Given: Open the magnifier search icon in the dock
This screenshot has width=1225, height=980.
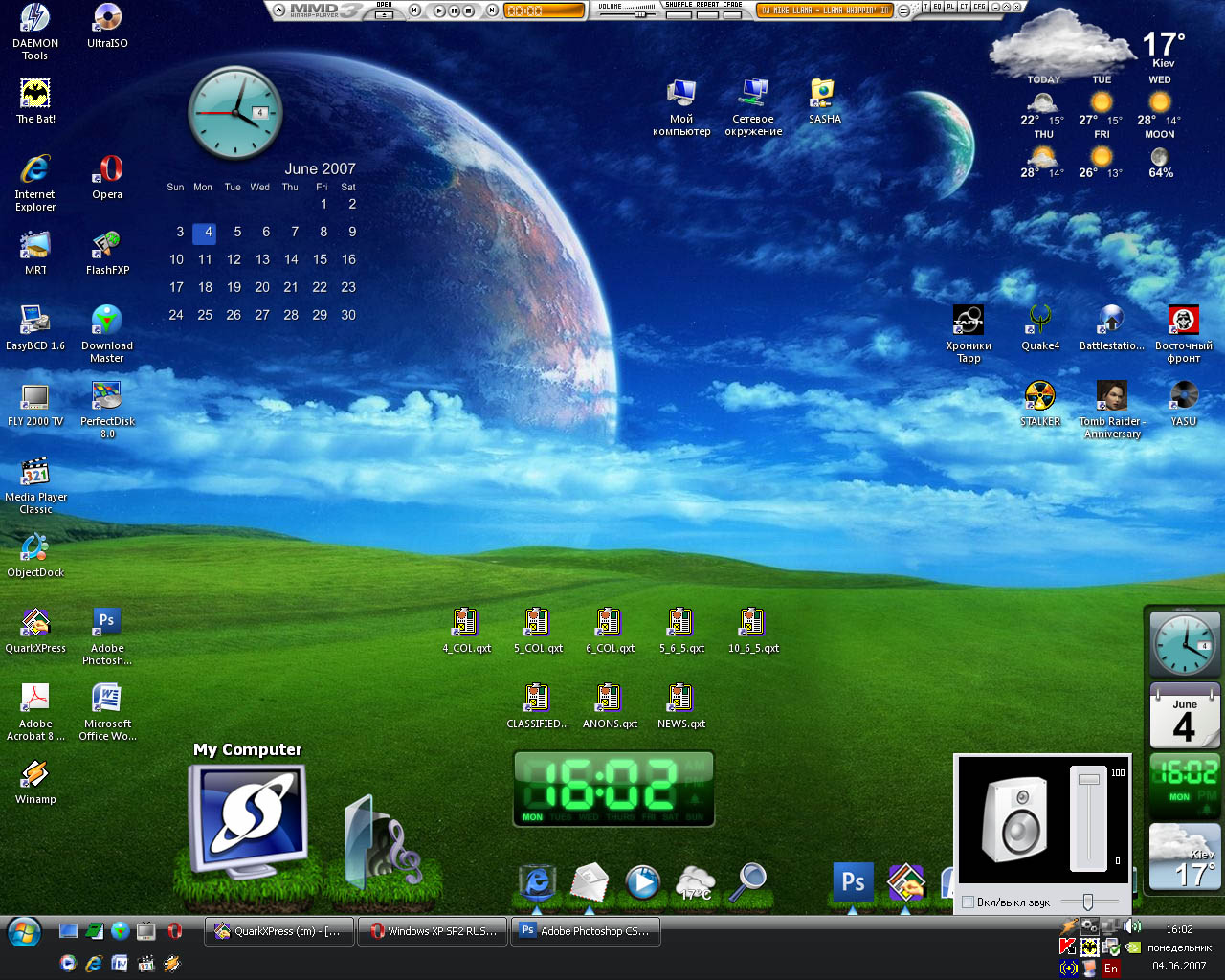Looking at the screenshot, I should [x=749, y=881].
